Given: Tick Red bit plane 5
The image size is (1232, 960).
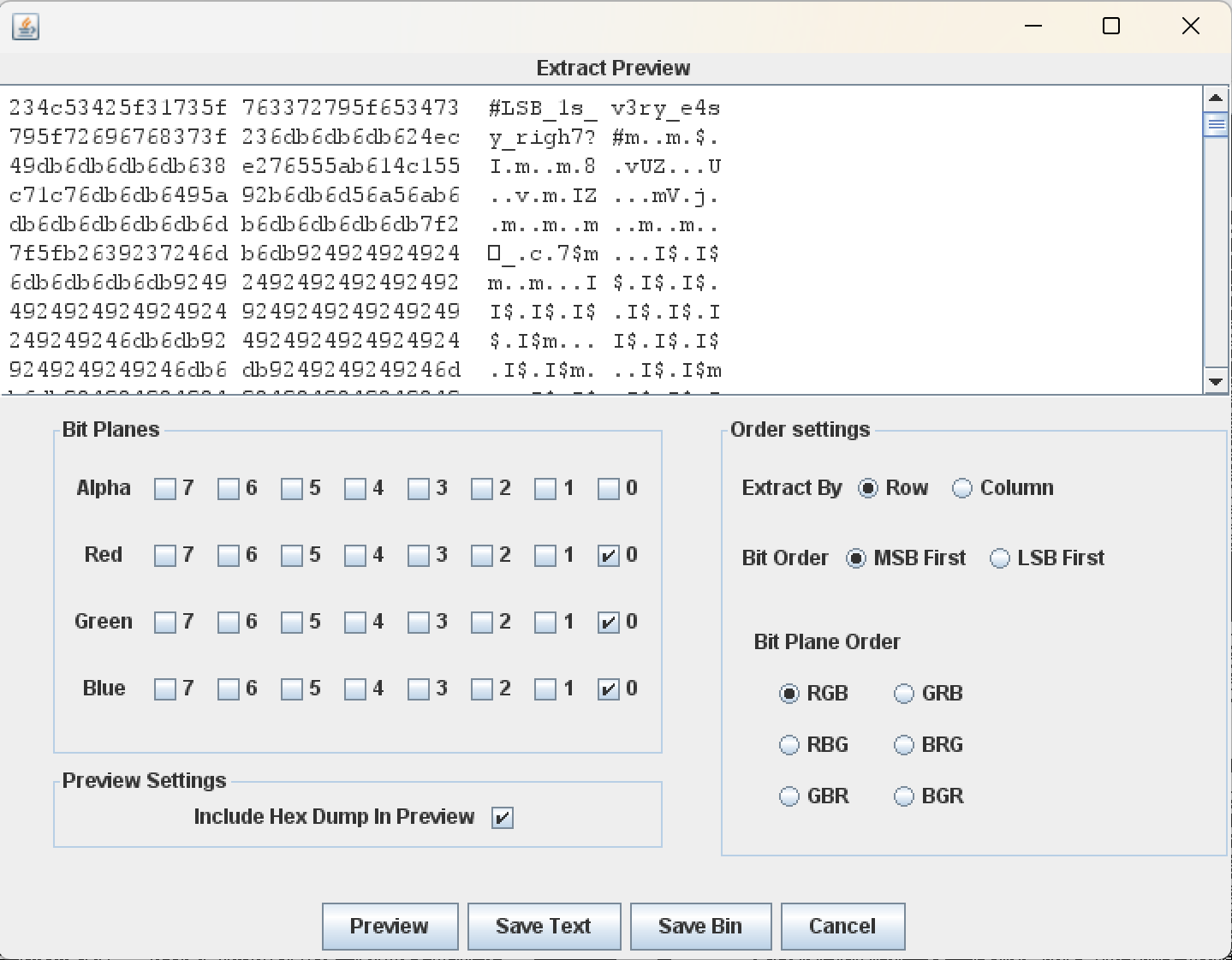Looking at the screenshot, I should (x=292, y=556).
